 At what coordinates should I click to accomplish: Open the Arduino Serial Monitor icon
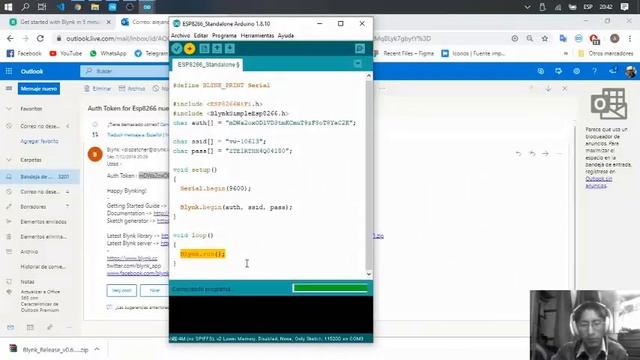360,49
